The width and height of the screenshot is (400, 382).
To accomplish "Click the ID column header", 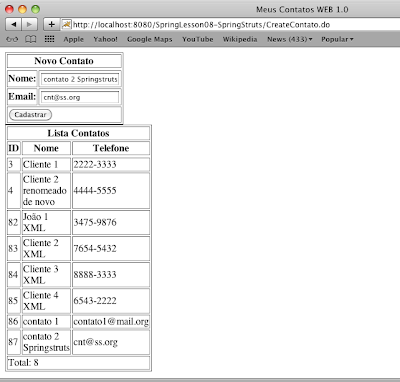I will point(14,148).
